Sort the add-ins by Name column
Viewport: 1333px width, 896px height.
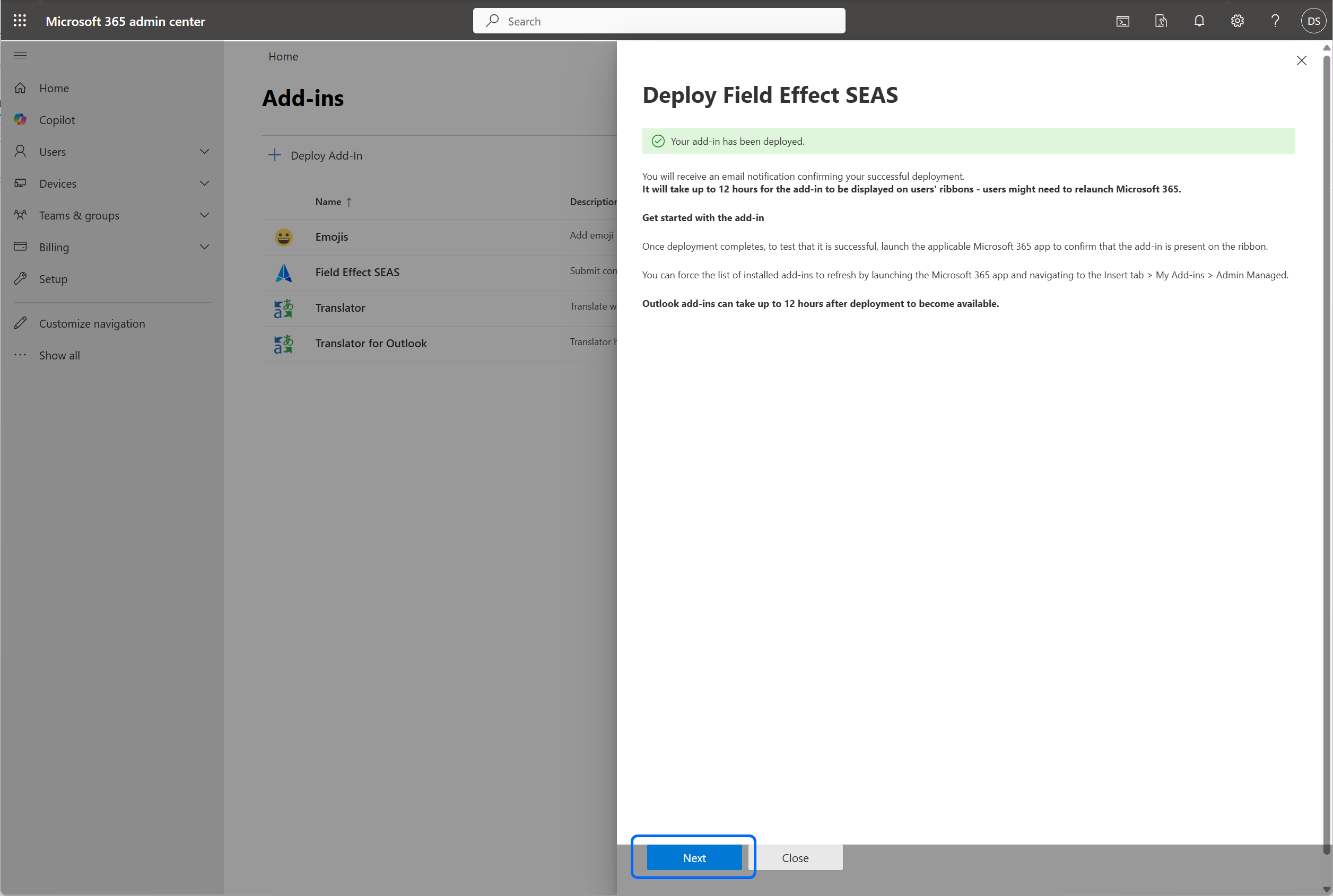[x=328, y=201]
